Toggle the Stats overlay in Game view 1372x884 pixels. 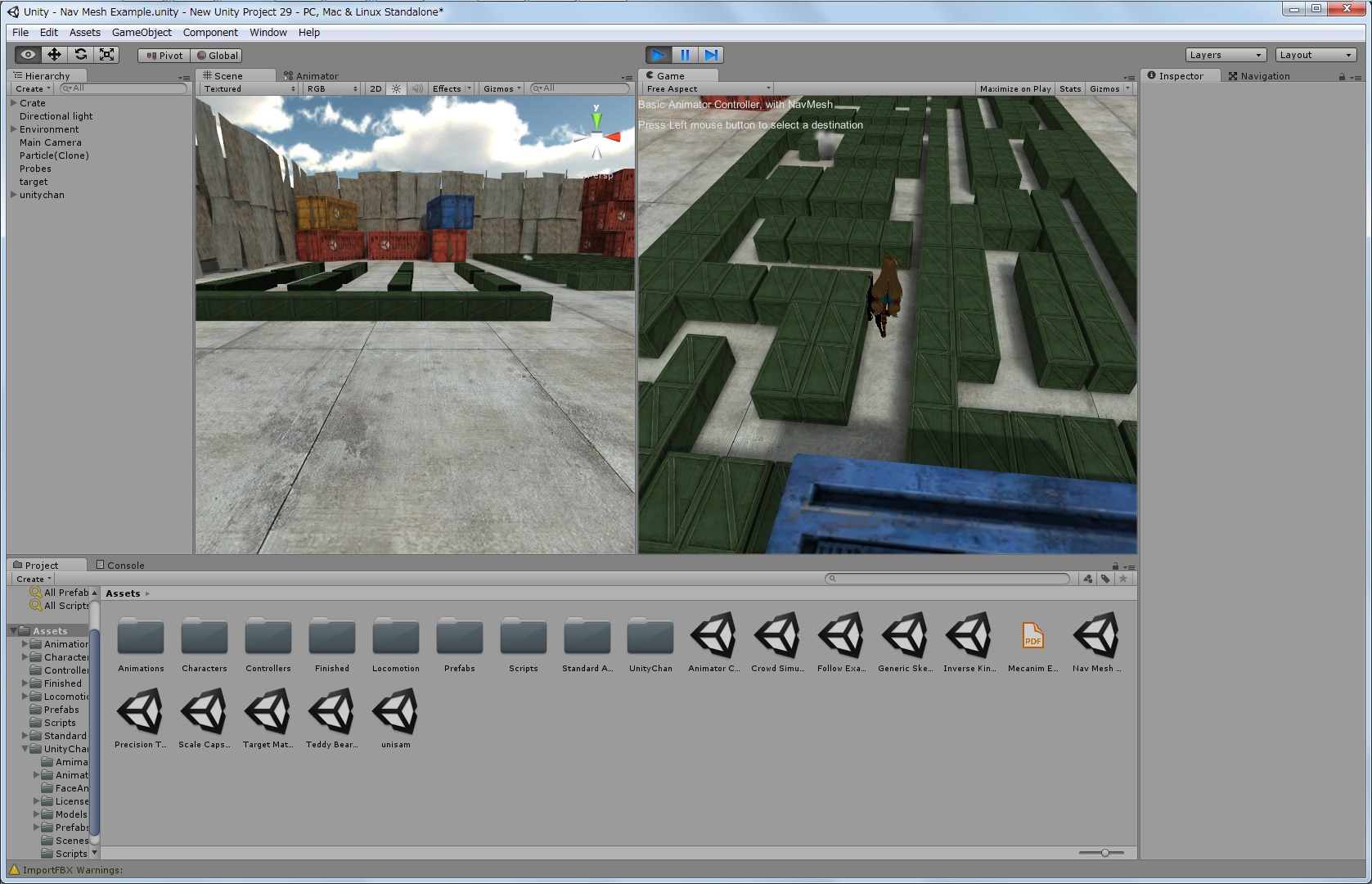click(1070, 88)
